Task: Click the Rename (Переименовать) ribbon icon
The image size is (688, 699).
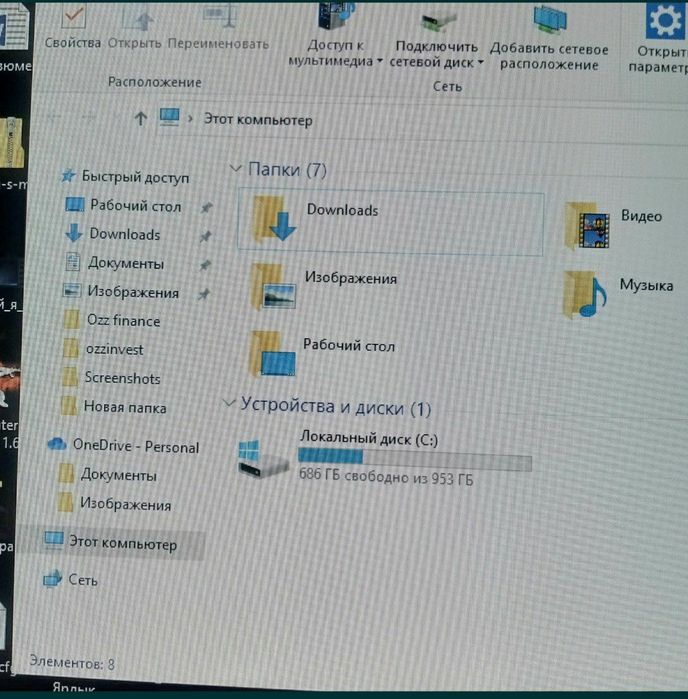Action: [x=218, y=16]
